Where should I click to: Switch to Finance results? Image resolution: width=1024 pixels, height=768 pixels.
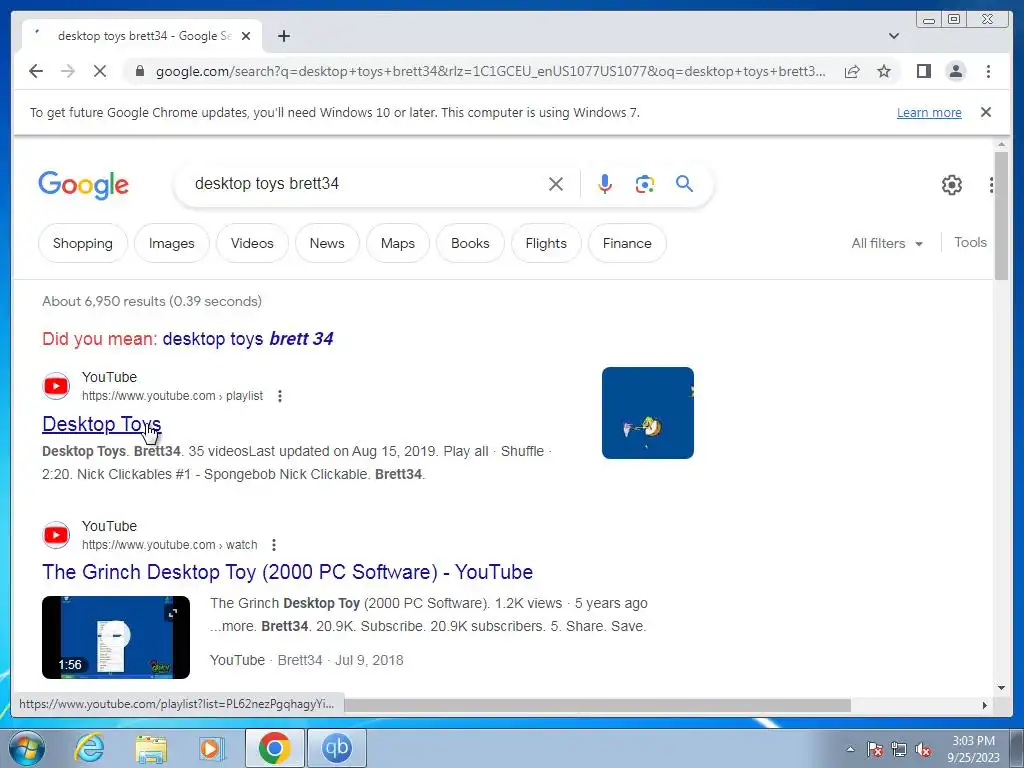[627, 243]
